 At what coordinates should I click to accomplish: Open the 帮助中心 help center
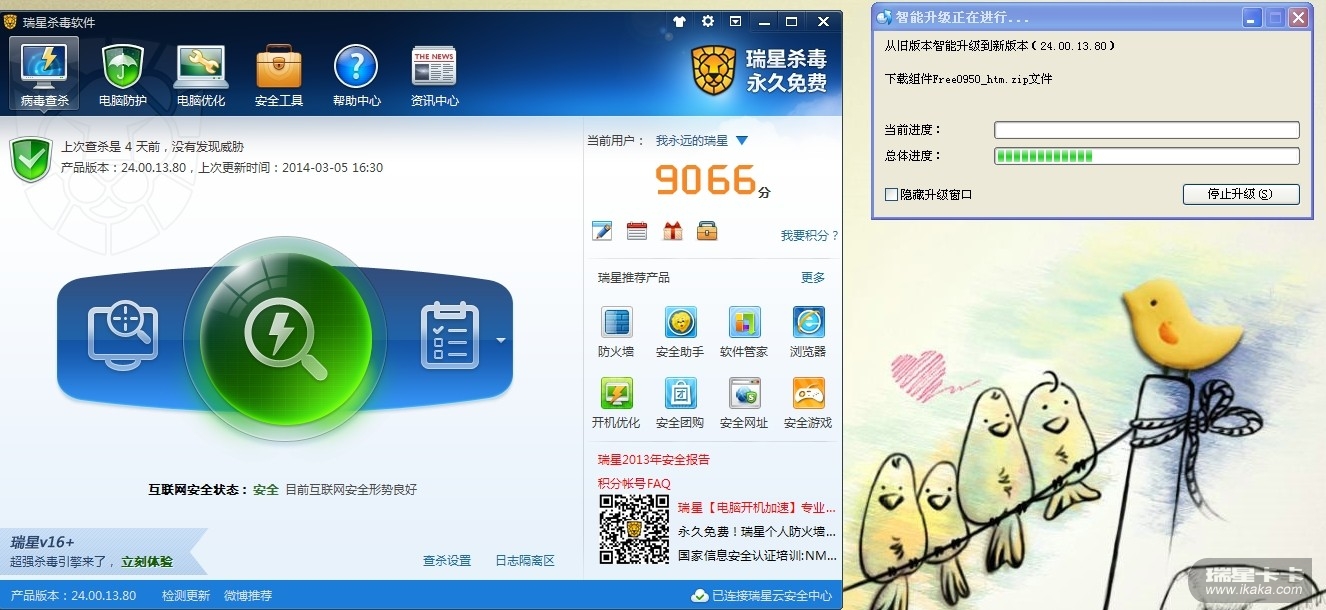click(x=356, y=73)
